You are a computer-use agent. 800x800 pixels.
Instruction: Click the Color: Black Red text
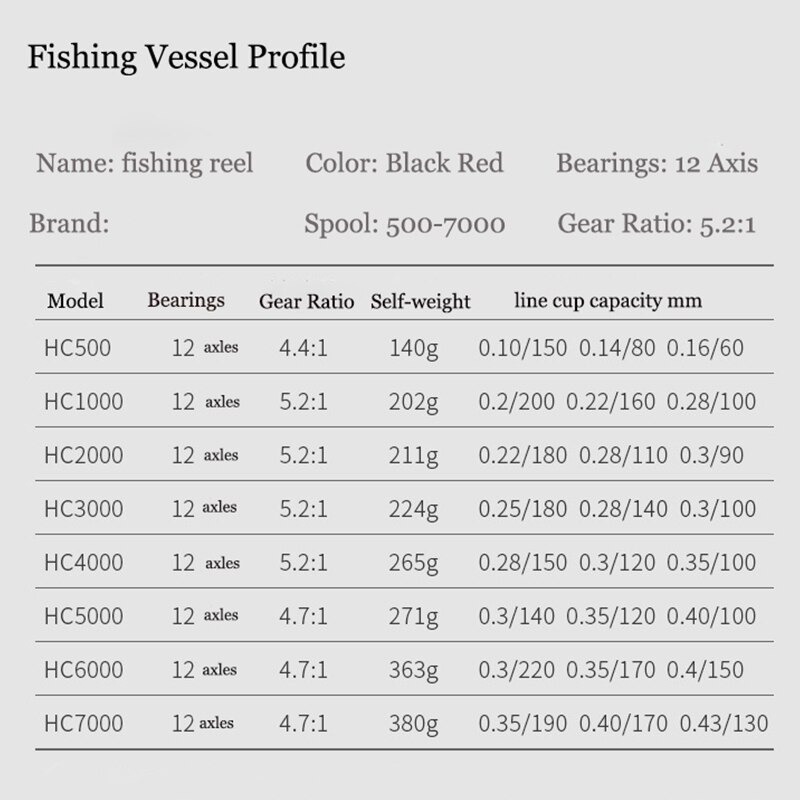click(x=404, y=163)
